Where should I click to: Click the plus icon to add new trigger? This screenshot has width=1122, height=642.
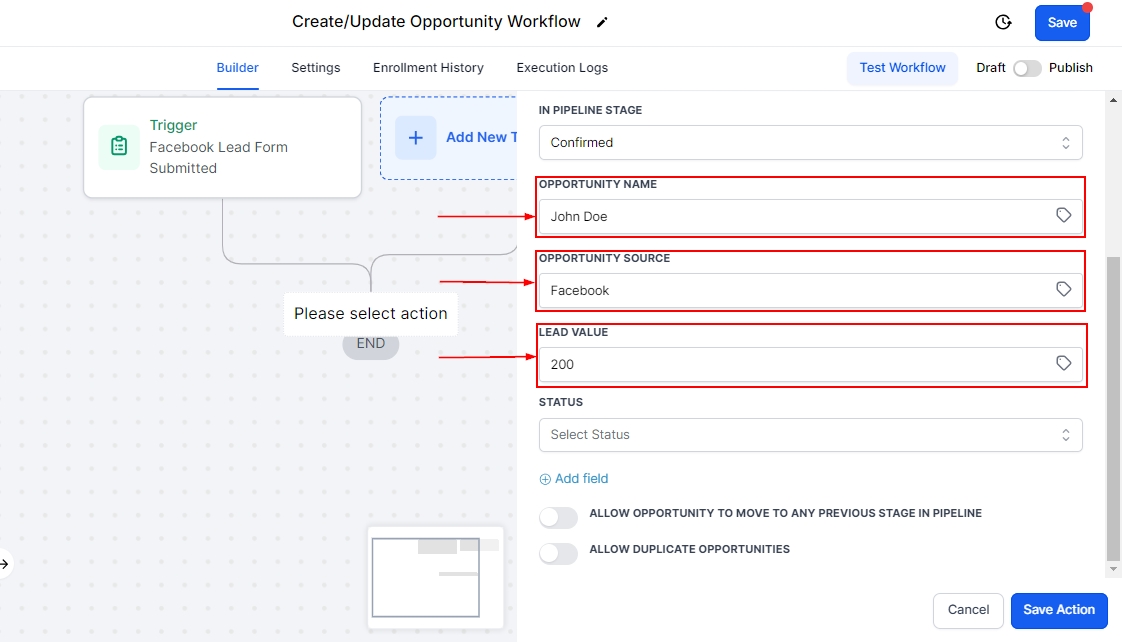tap(416, 138)
